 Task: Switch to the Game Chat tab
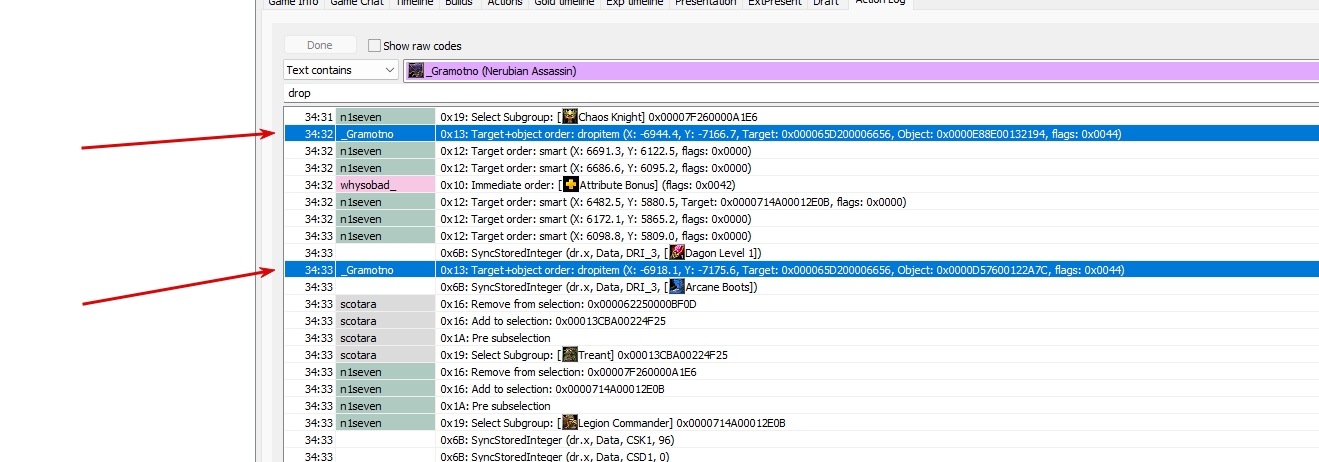356,3
